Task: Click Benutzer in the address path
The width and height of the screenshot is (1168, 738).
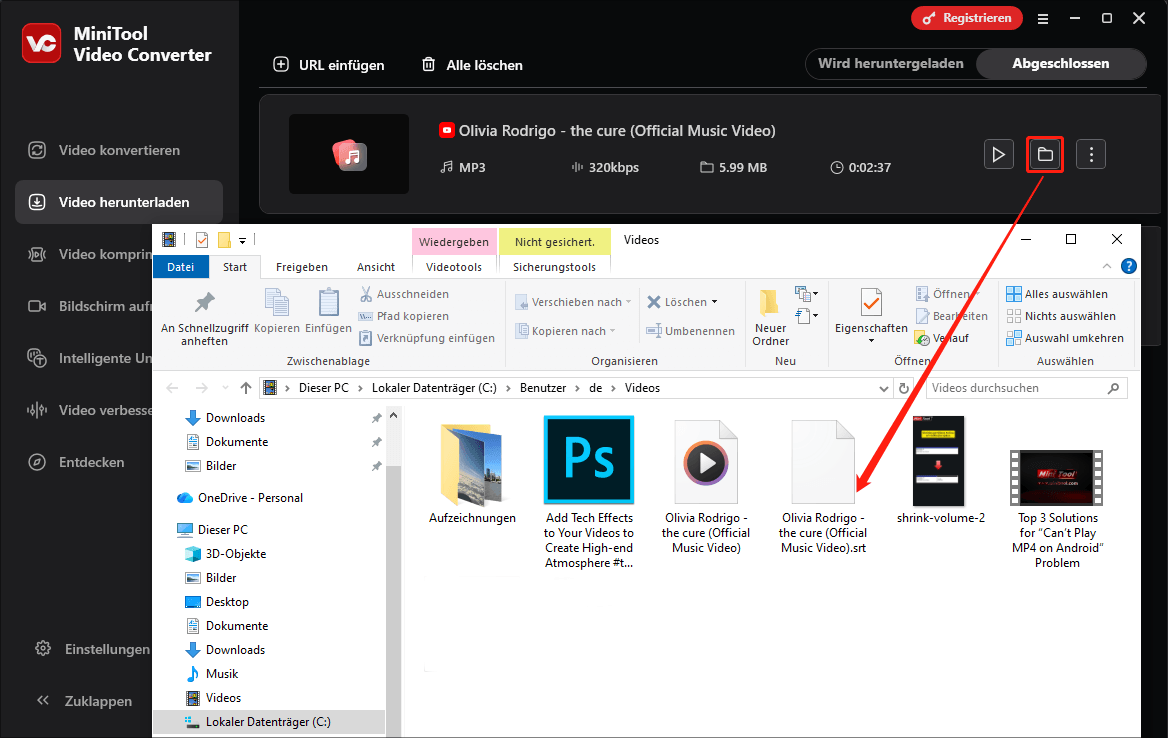Action: pos(543,388)
